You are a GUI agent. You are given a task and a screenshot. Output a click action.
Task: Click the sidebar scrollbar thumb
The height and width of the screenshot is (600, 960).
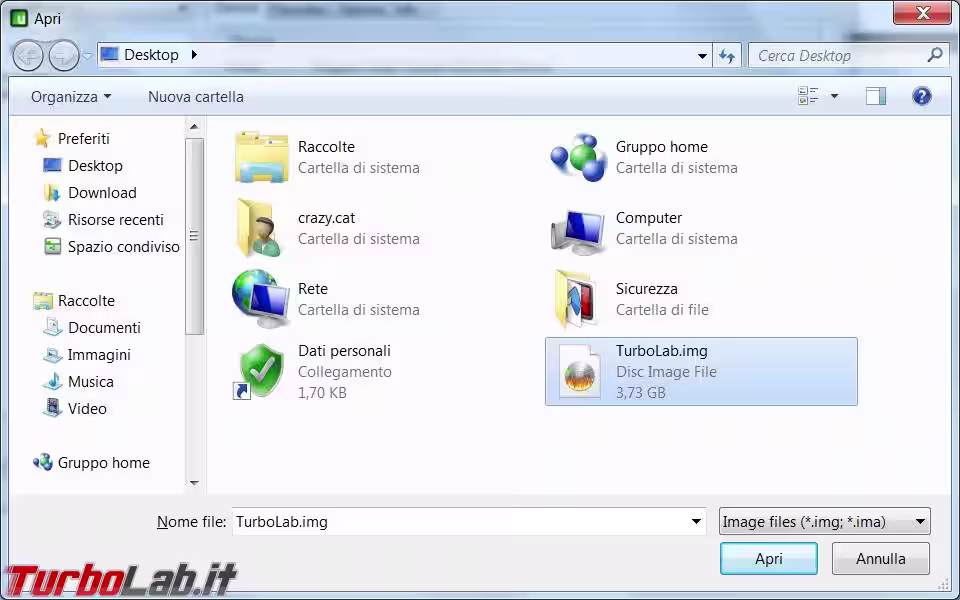coord(194,236)
